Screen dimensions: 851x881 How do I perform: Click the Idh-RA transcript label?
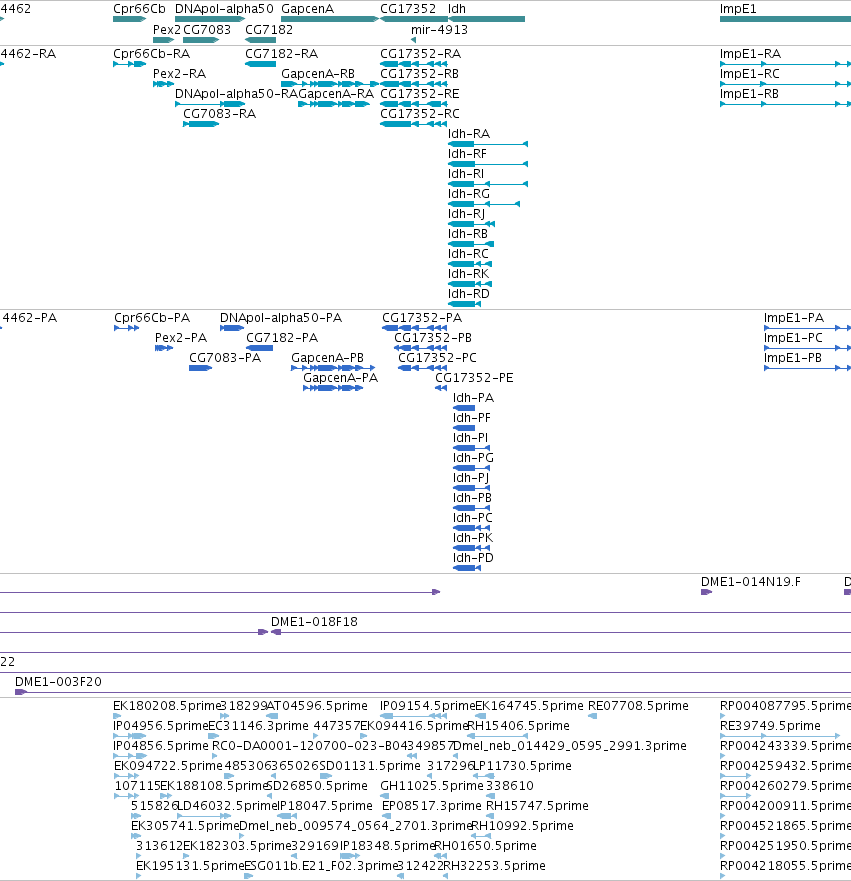click(x=469, y=134)
